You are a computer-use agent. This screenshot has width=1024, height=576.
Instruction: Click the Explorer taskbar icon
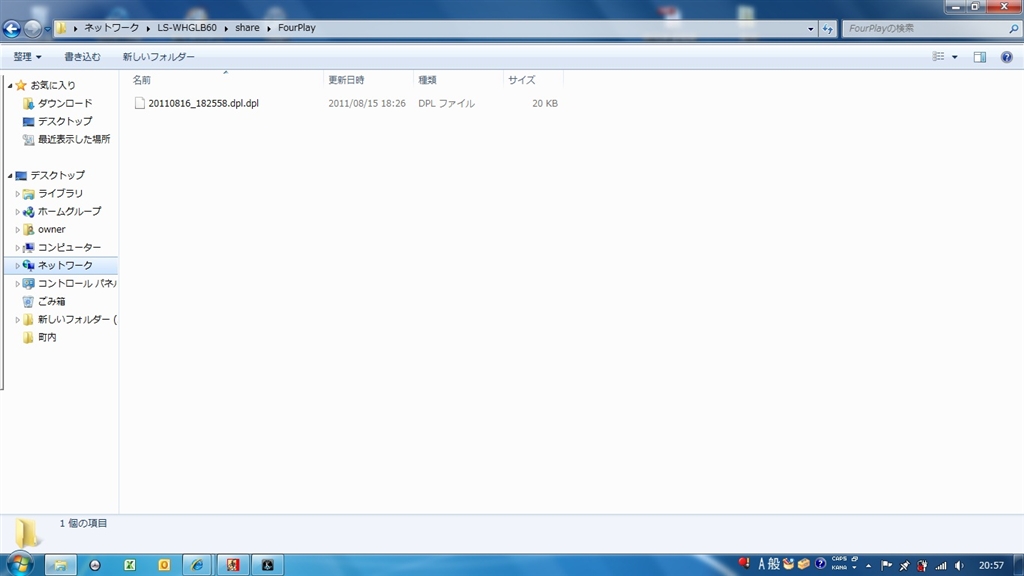[x=60, y=565]
